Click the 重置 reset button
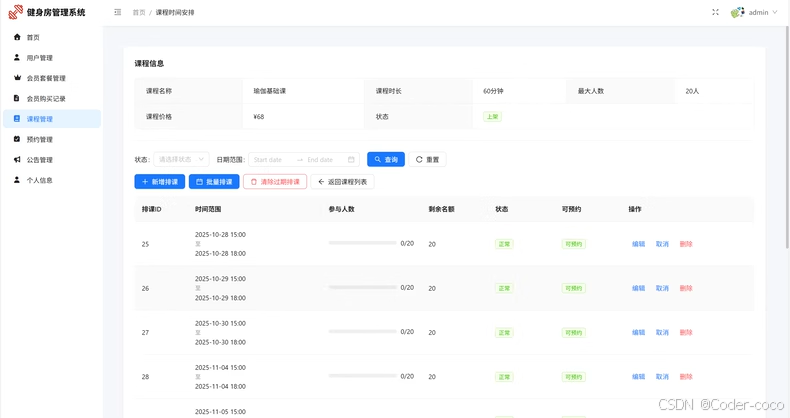 click(427, 159)
